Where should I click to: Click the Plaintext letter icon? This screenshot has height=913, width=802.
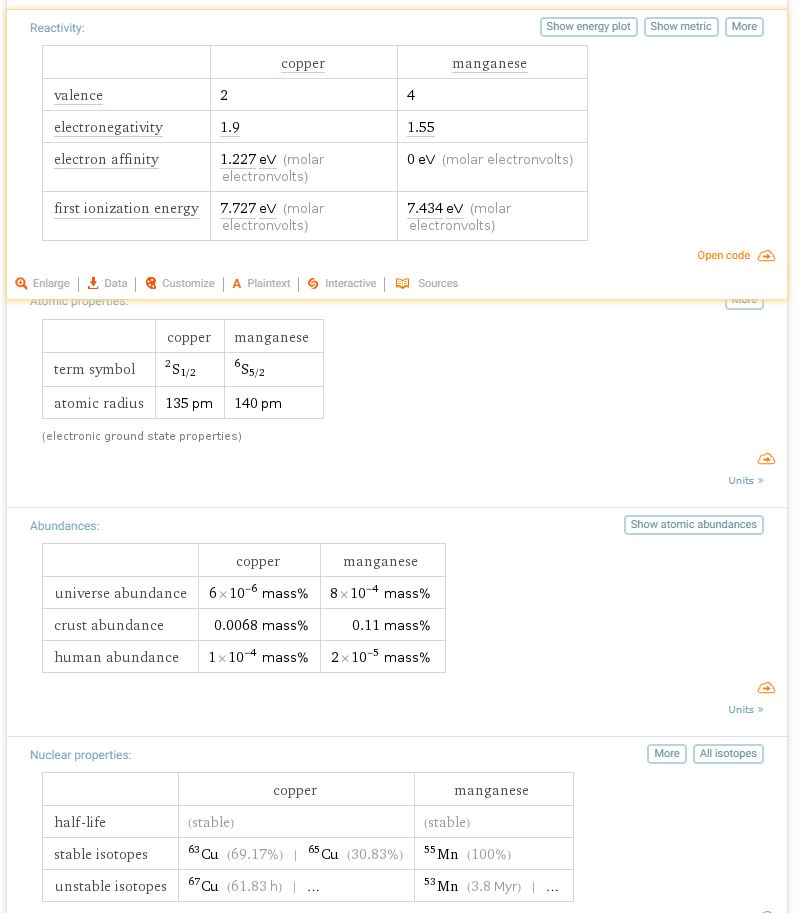[237, 284]
